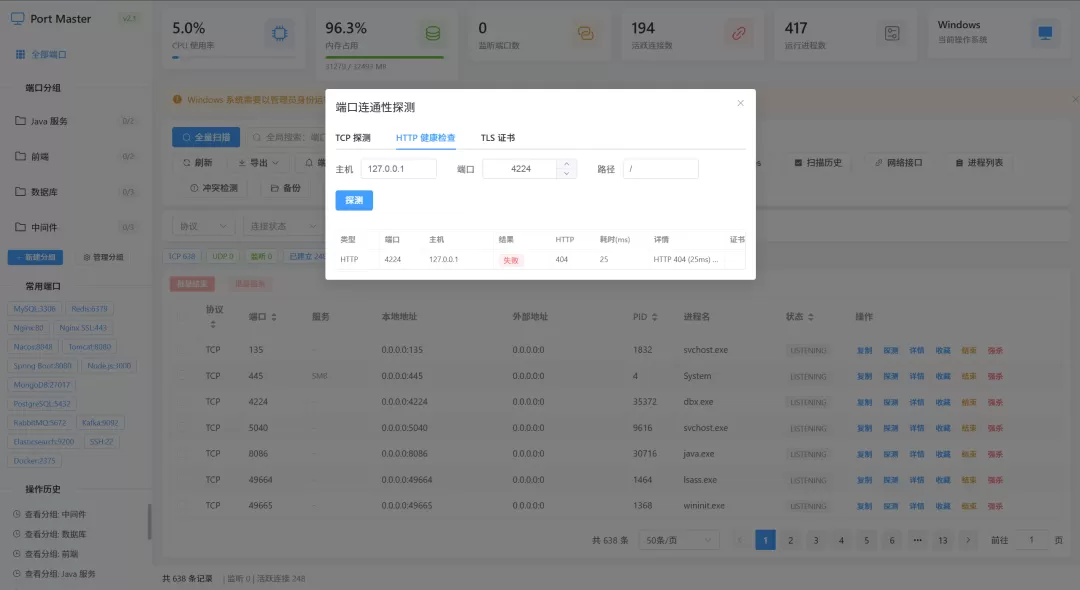Viewport: 1080px width, 590px height.
Task: Click the 监听端口数 card icon
Action: [x=585, y=33]
